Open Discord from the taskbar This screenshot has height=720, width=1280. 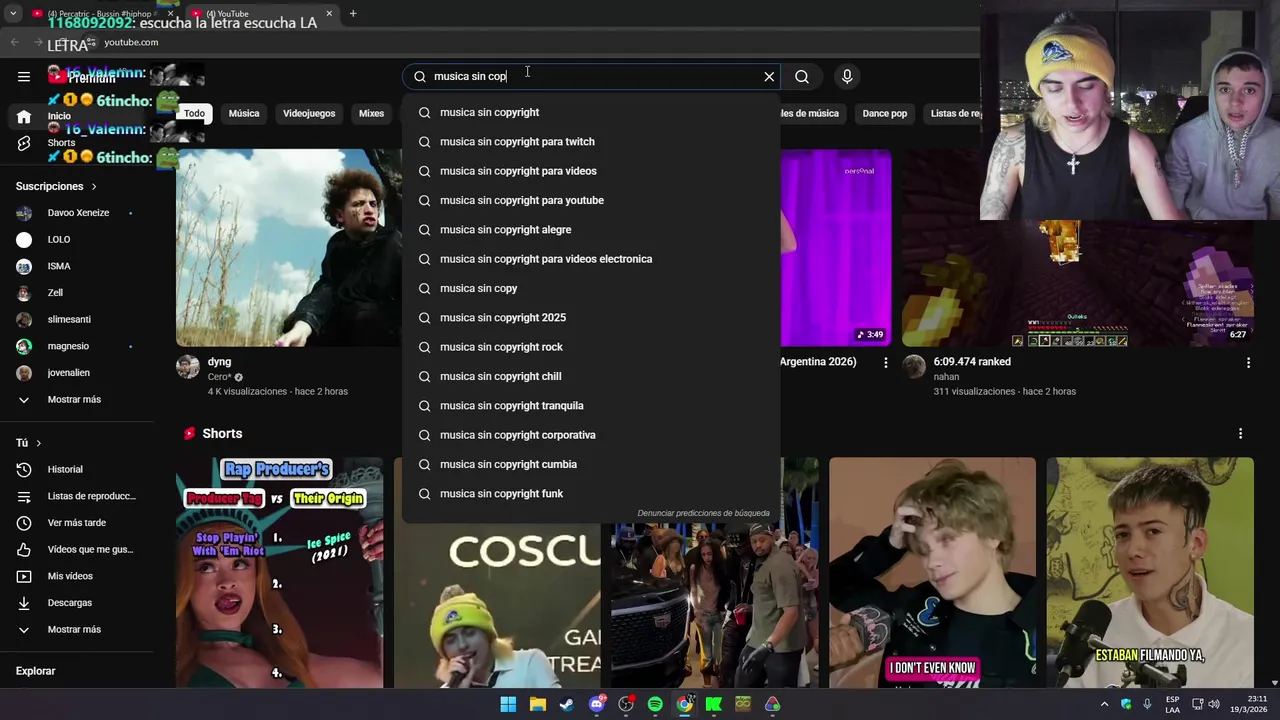(x=597, y=704)
